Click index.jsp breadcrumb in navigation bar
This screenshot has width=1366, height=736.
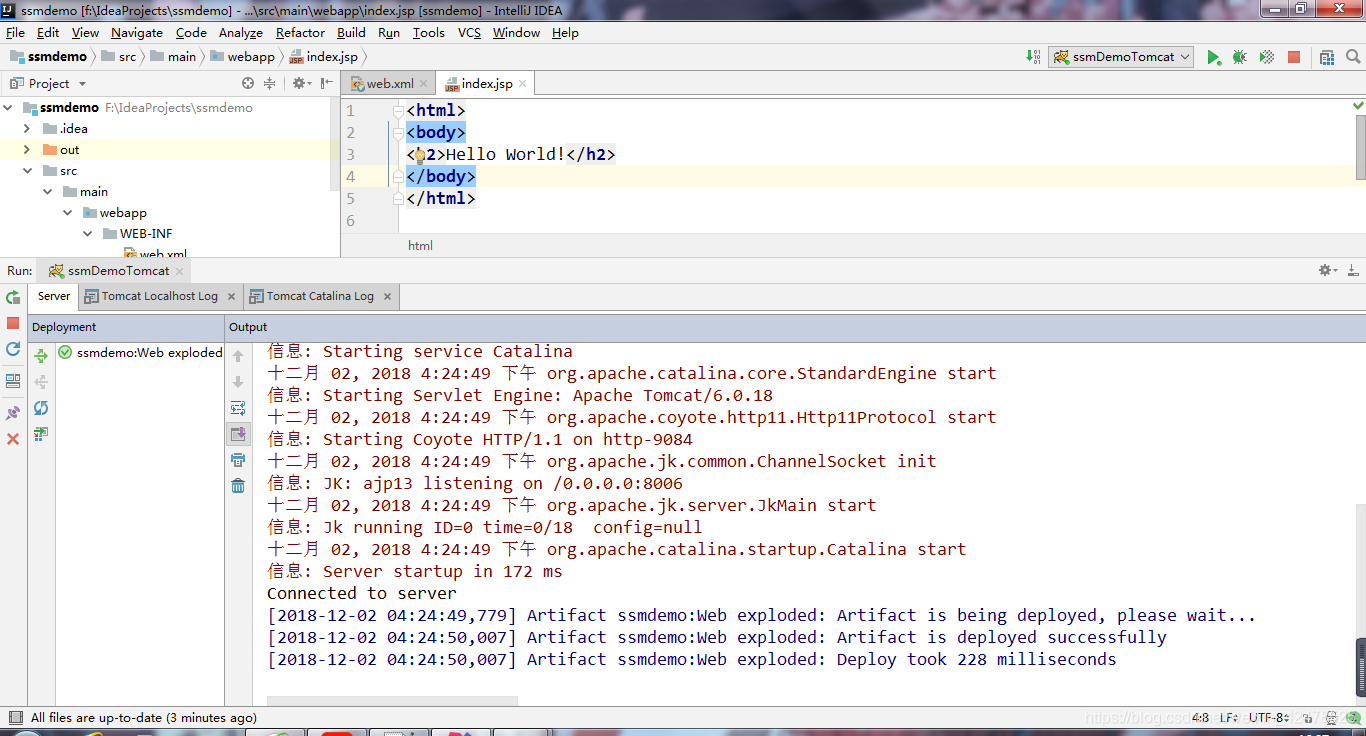click(323, 57)
